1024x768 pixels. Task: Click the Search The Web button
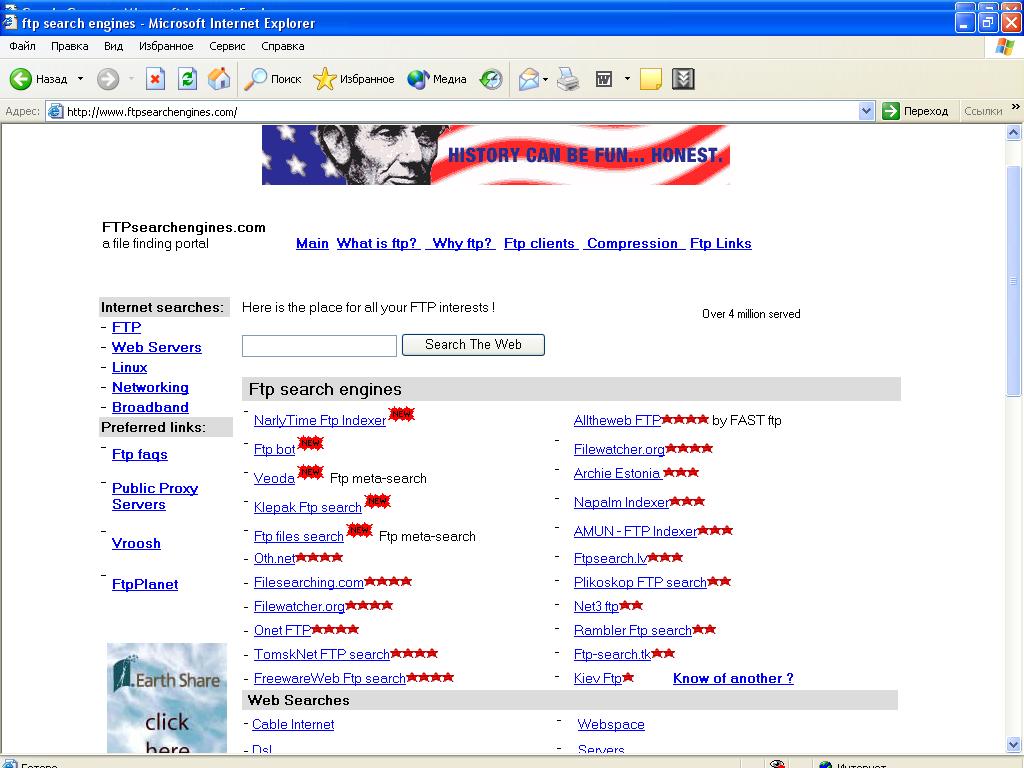click(x=473, y=345)
